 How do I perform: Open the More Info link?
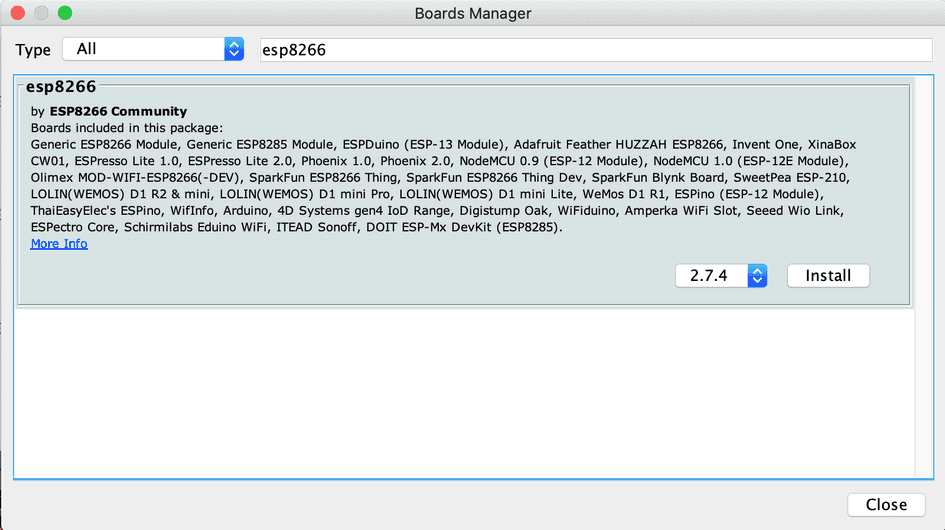pyautogui.click(x=59, y=244)
